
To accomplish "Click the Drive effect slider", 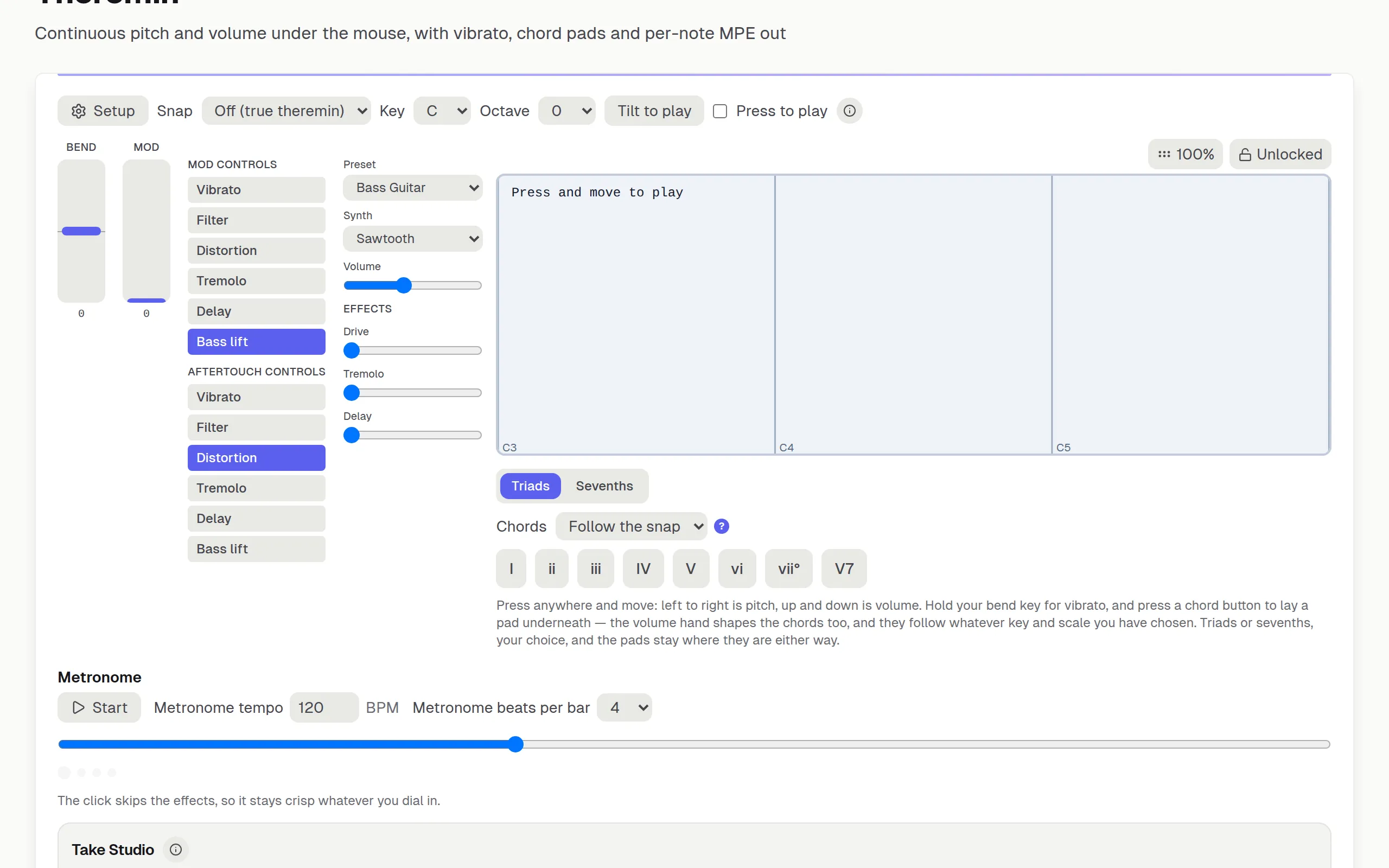I will (413, 351).
